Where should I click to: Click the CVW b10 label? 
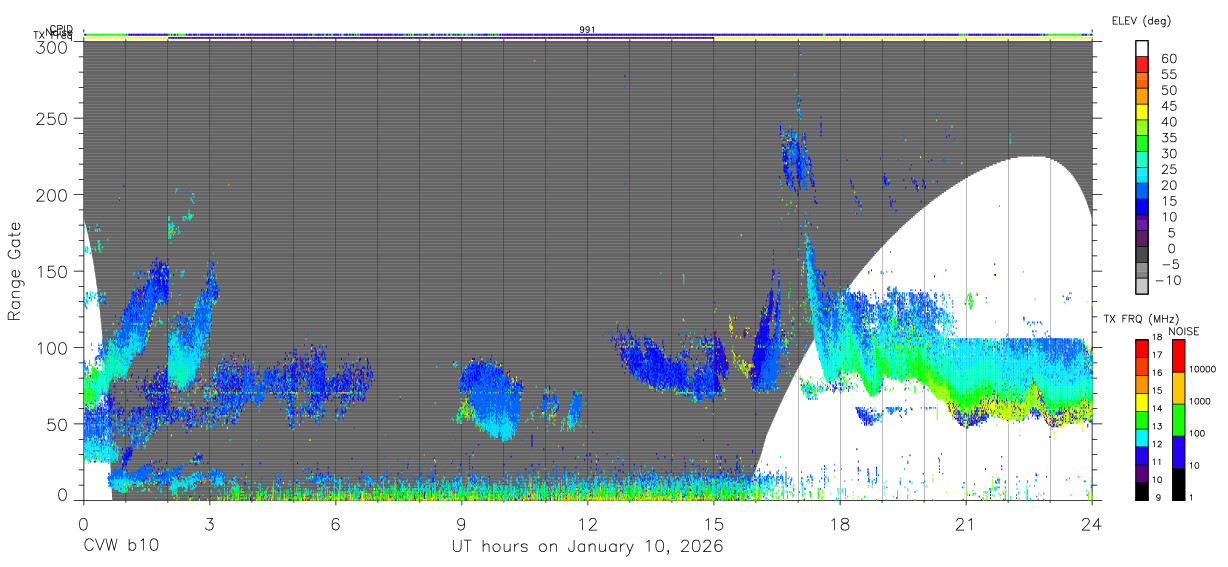pos(121,547)
